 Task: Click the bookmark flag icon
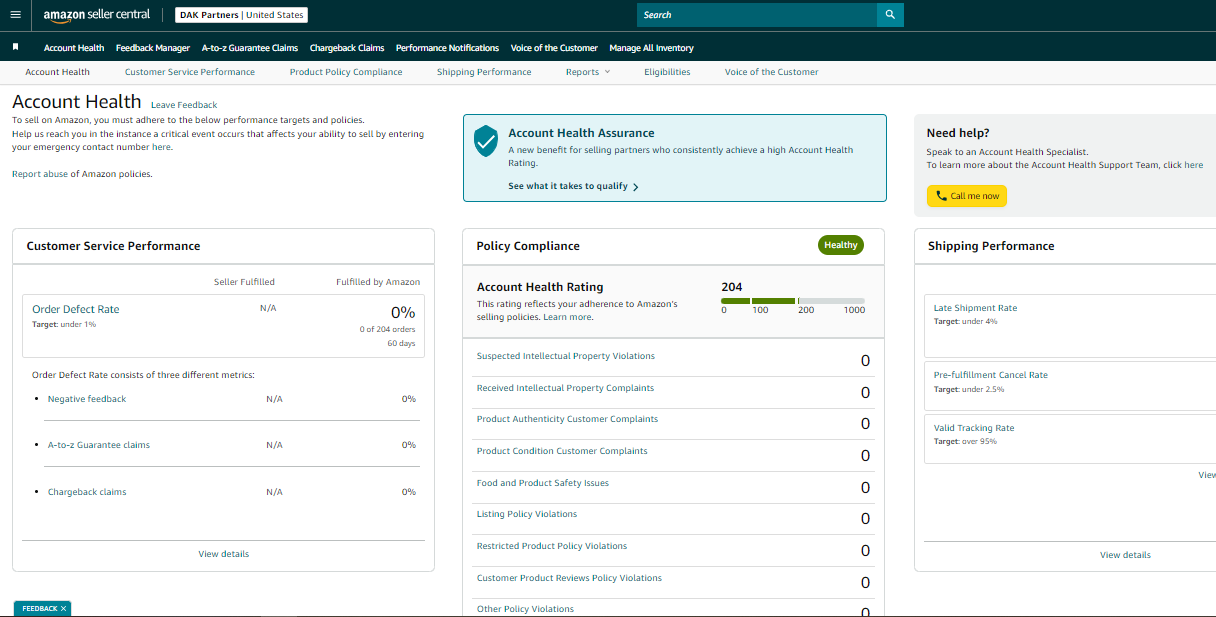[x=15, y=47]
